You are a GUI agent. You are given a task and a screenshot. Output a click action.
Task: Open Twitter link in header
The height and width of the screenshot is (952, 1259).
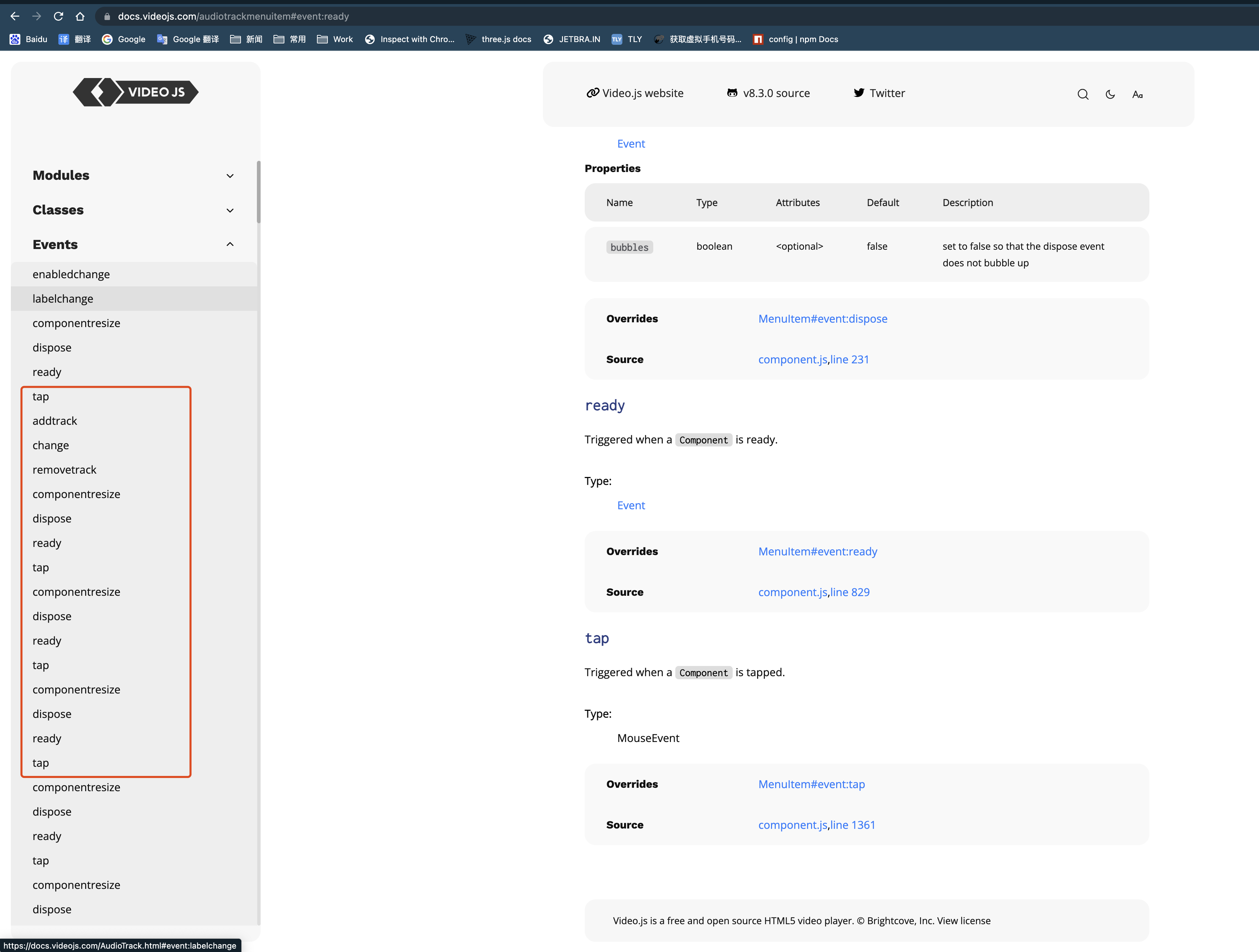point(879,93)
